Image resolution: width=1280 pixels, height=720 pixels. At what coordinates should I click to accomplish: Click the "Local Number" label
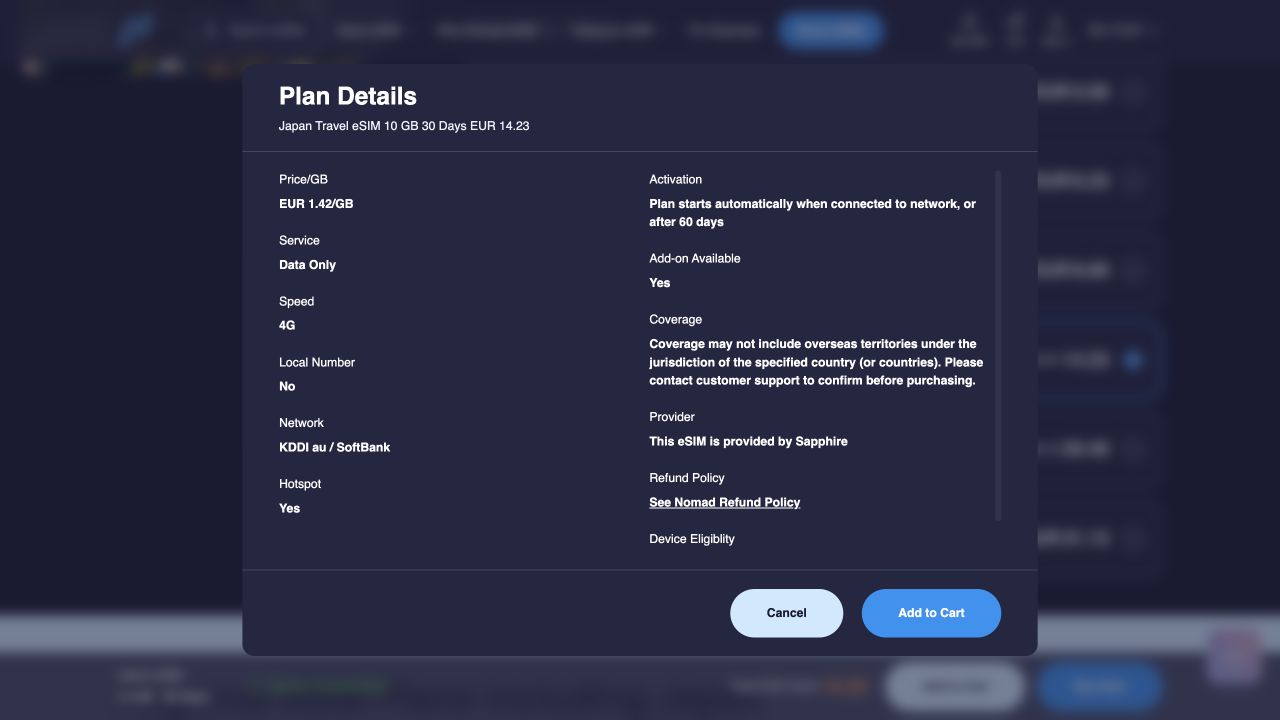point(317,362)
